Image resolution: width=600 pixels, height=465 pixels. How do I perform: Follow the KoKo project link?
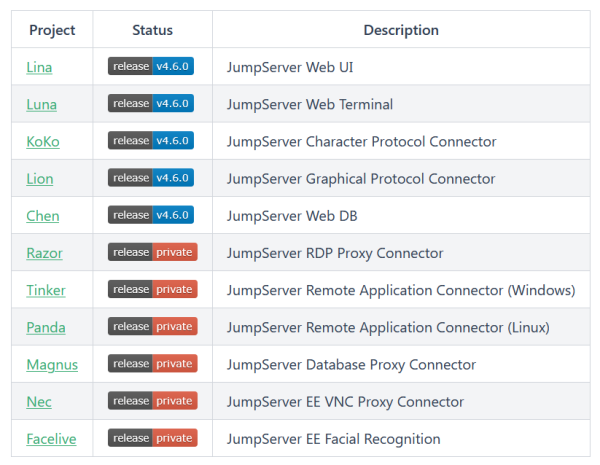43,142
